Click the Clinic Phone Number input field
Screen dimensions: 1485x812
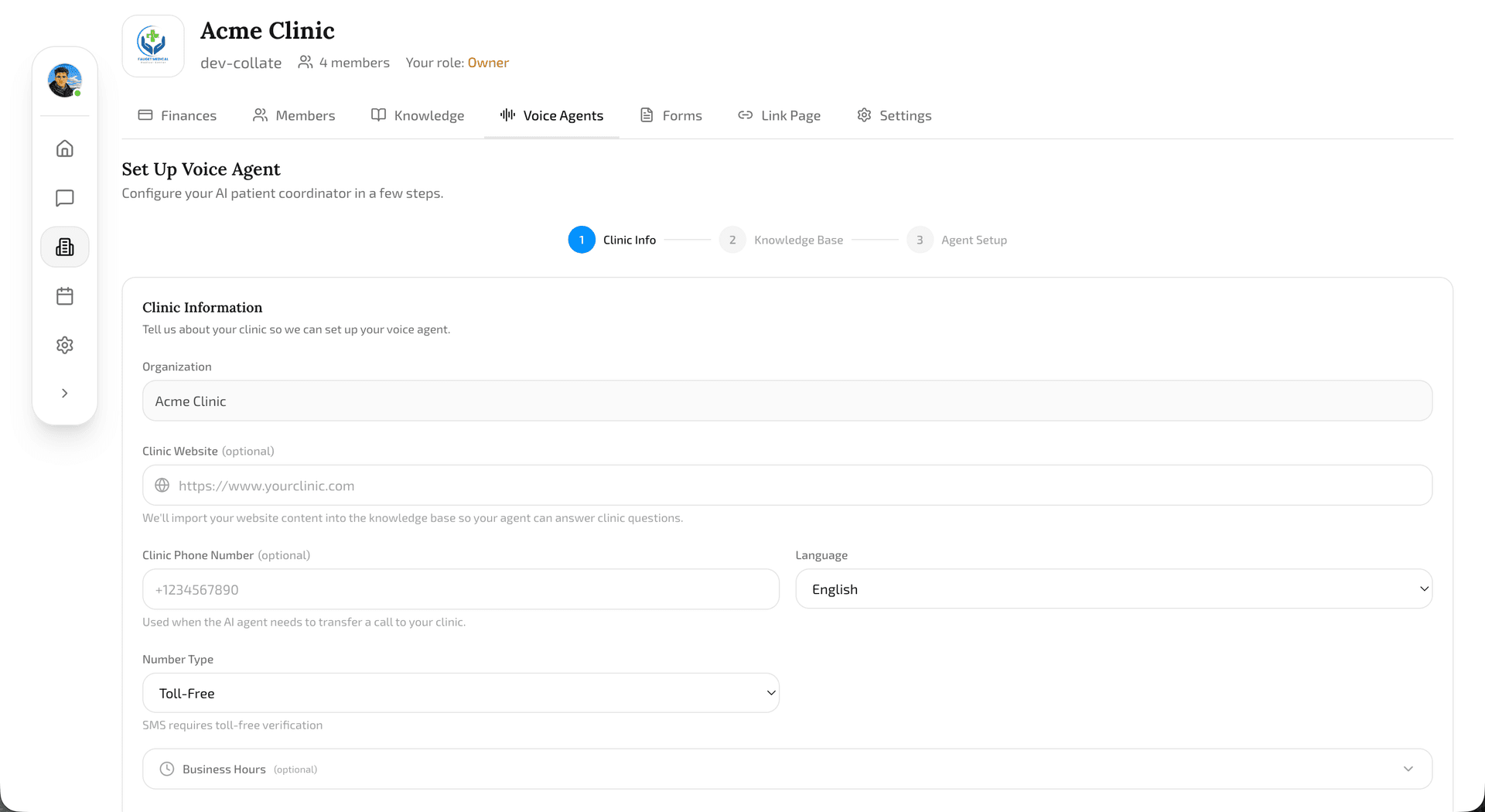click(x=460, y=589)
